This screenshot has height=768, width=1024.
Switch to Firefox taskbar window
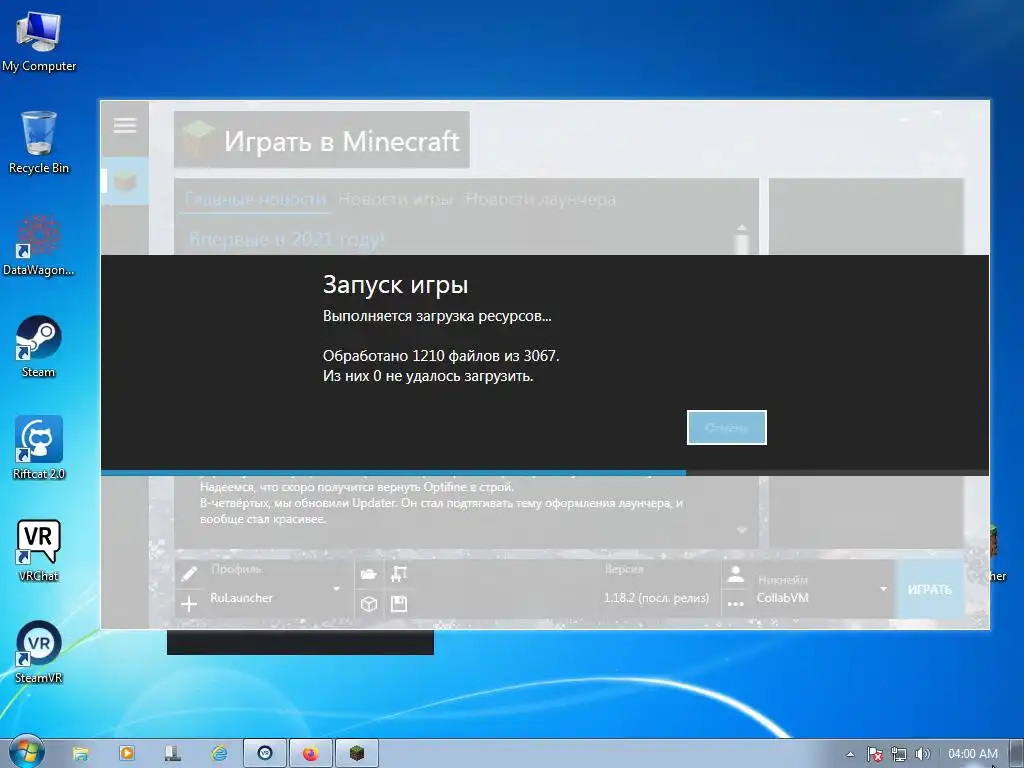(311, 753)
